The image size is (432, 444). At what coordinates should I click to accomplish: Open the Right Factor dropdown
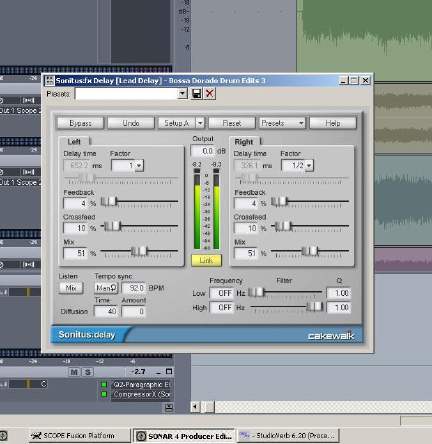pos(309,165)
